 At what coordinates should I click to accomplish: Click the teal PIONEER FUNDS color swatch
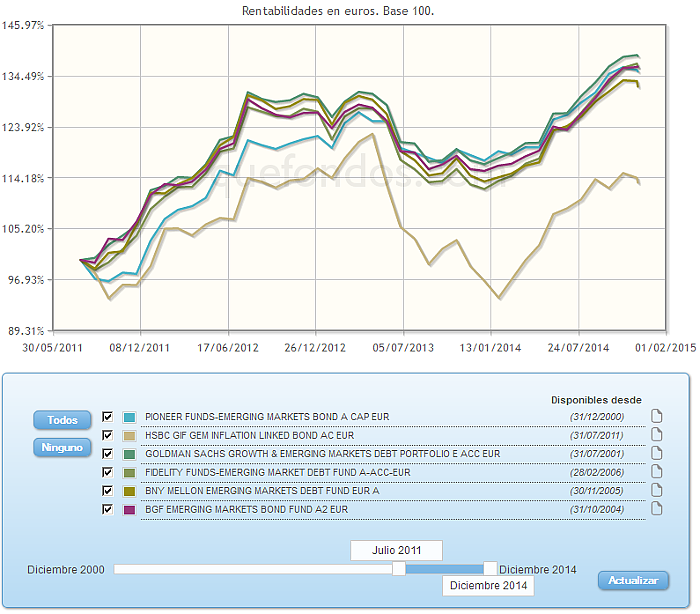(129, 418)
